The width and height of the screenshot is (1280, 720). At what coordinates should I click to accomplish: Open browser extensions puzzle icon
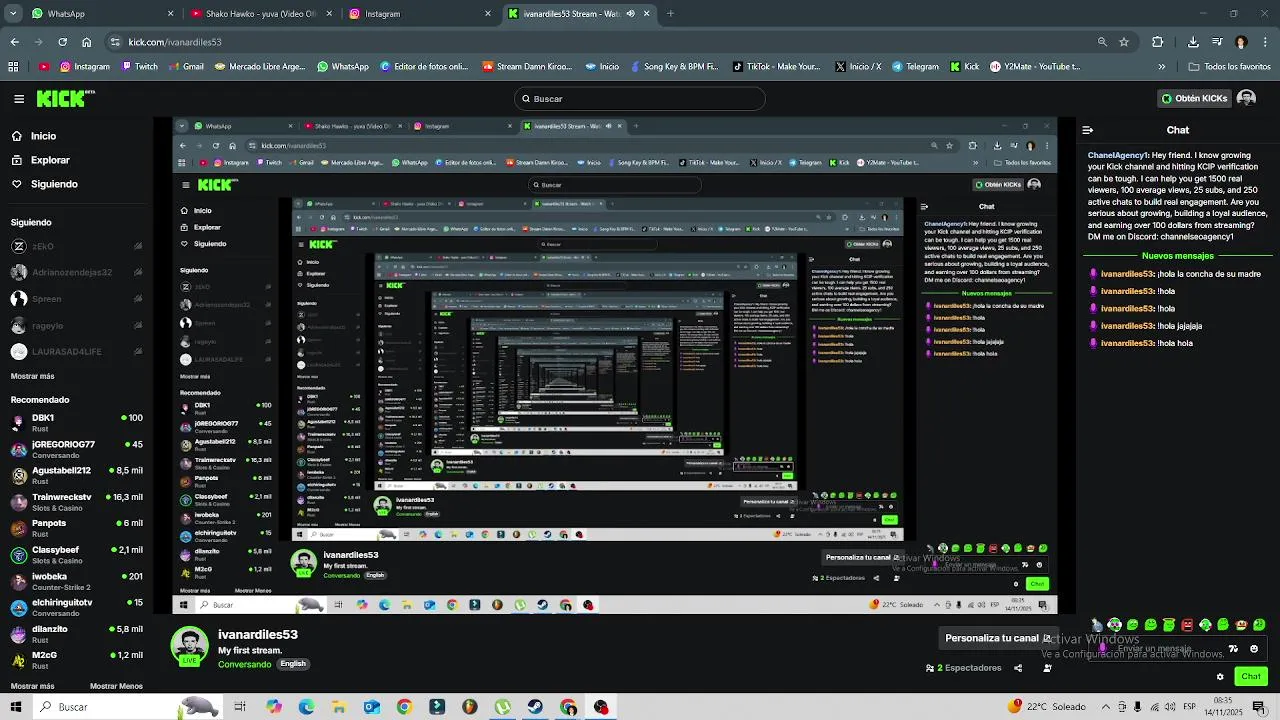[1157, 42]
